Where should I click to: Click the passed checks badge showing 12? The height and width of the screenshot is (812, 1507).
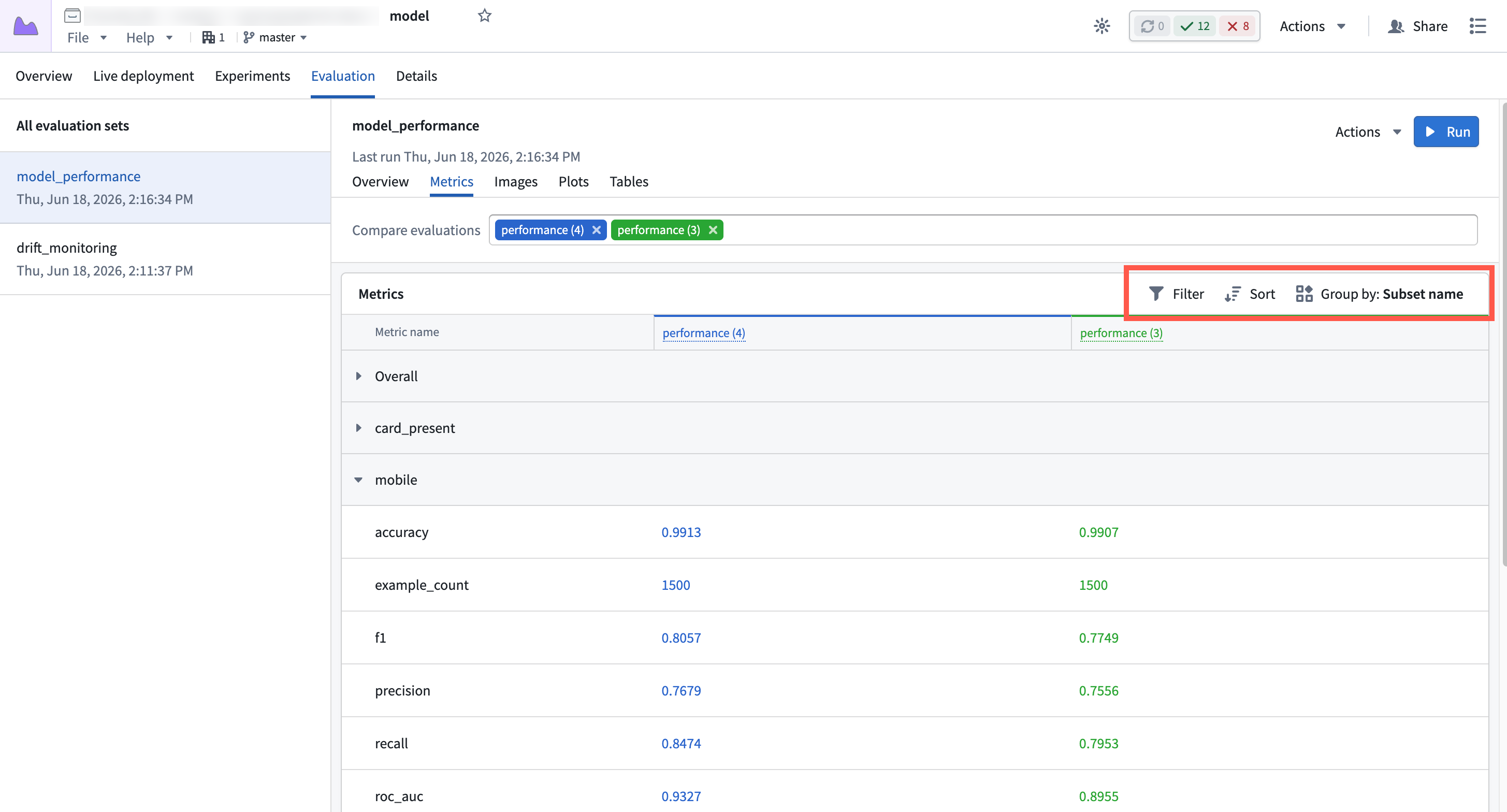pyautogui.click(x=1195, y=26)
